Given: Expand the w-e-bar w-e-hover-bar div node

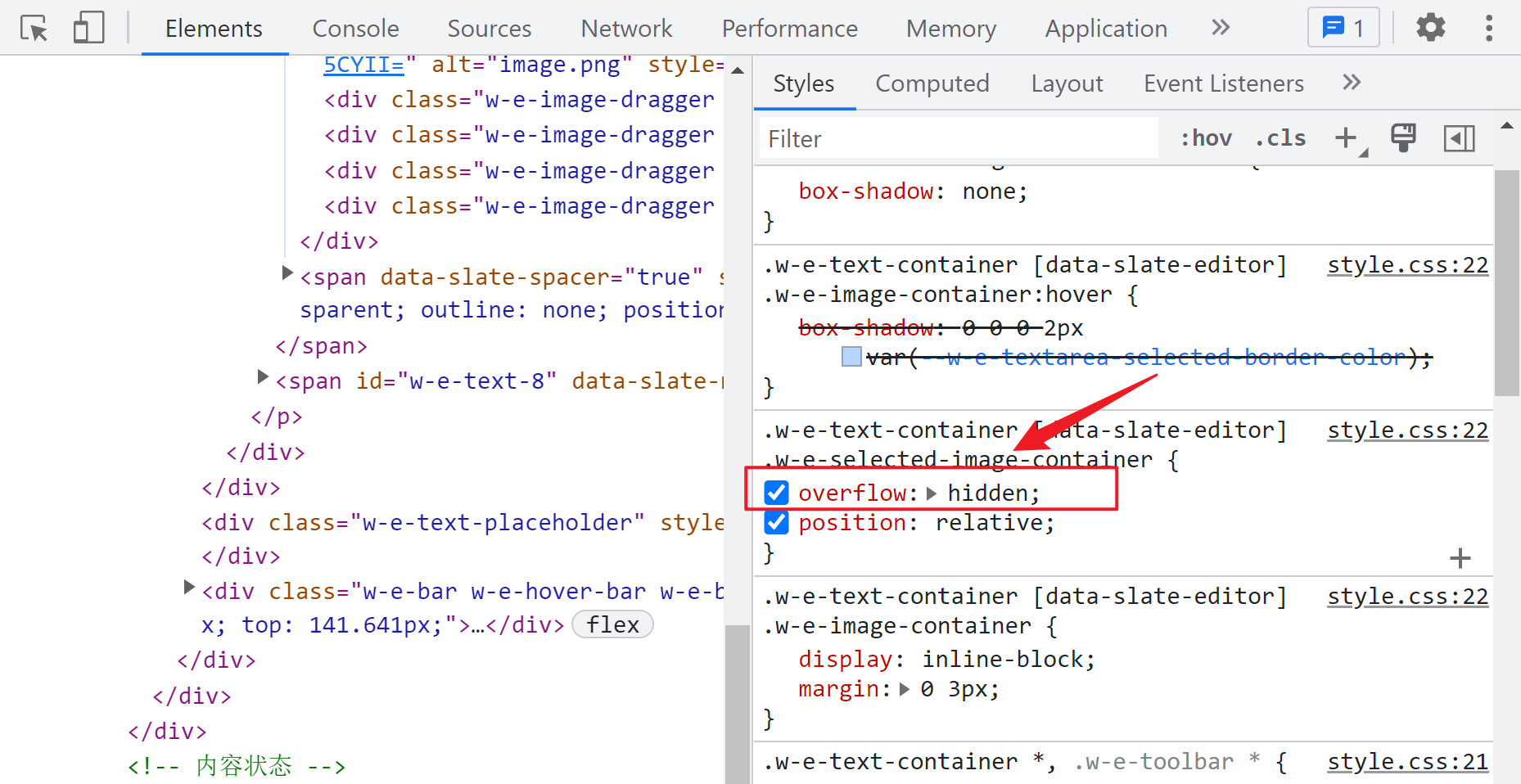Looking at the screenshot, I should (x=189, y=587).
